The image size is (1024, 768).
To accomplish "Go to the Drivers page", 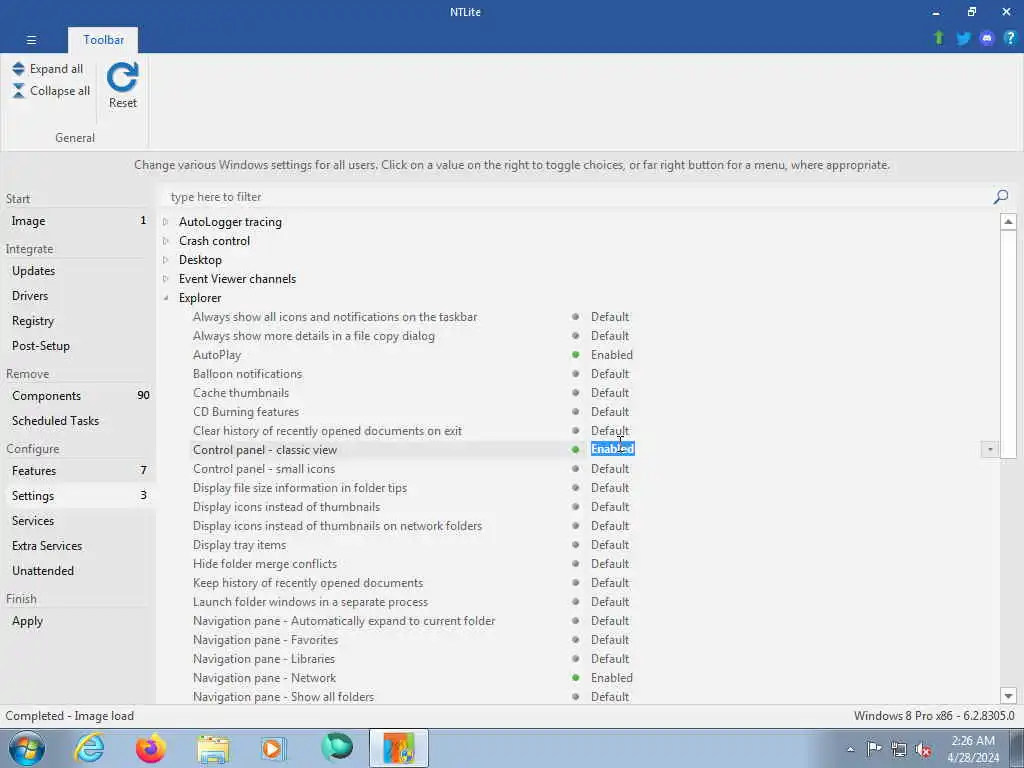I will (78, 296).
